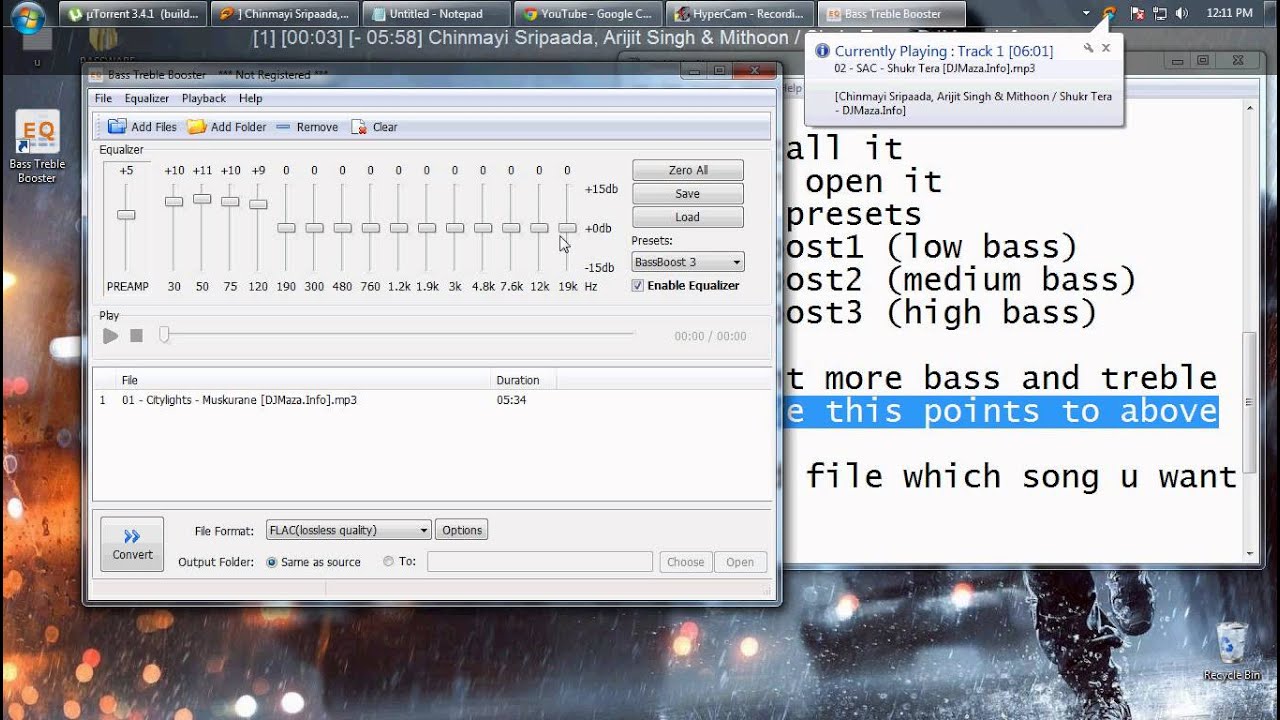Open the Recycle Bin desktop icon
1280x720 pixels.
point(1232,651)
